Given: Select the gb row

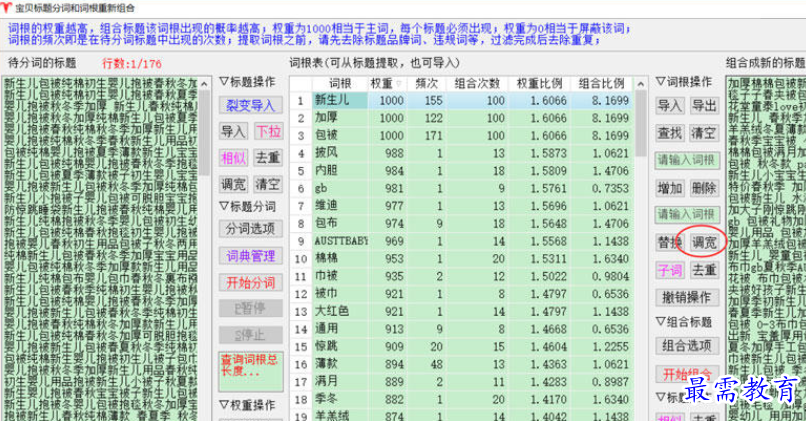Looking at the screenshot, I should click(x=462, y=188).
